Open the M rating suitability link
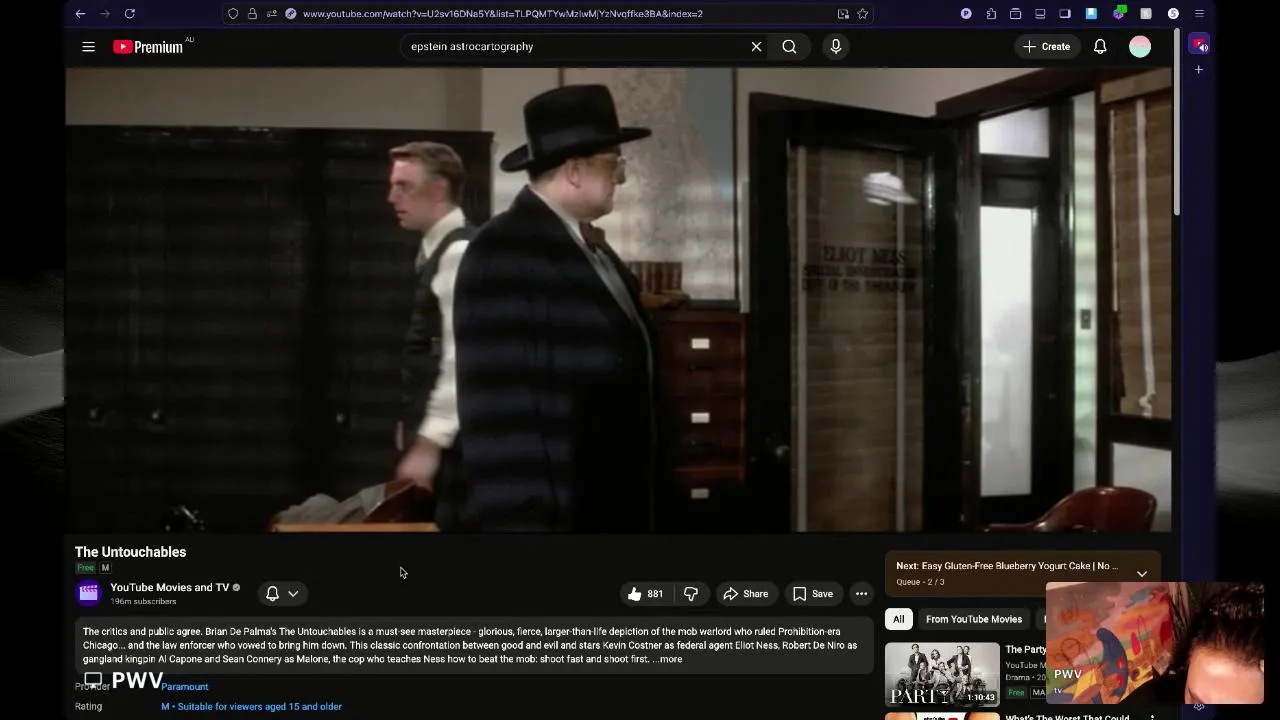Image resolution: width=1280 pixels, height=720 pixels. 252,707
